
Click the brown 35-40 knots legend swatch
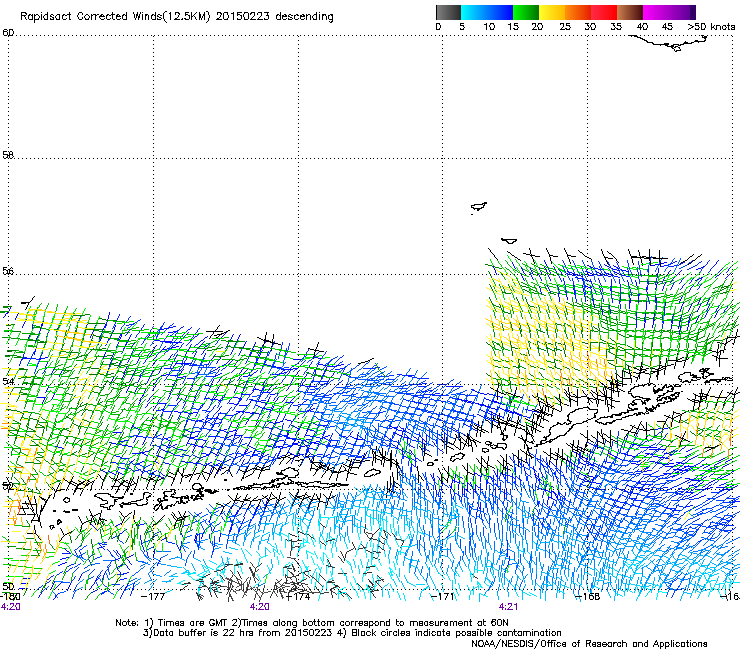630,12
